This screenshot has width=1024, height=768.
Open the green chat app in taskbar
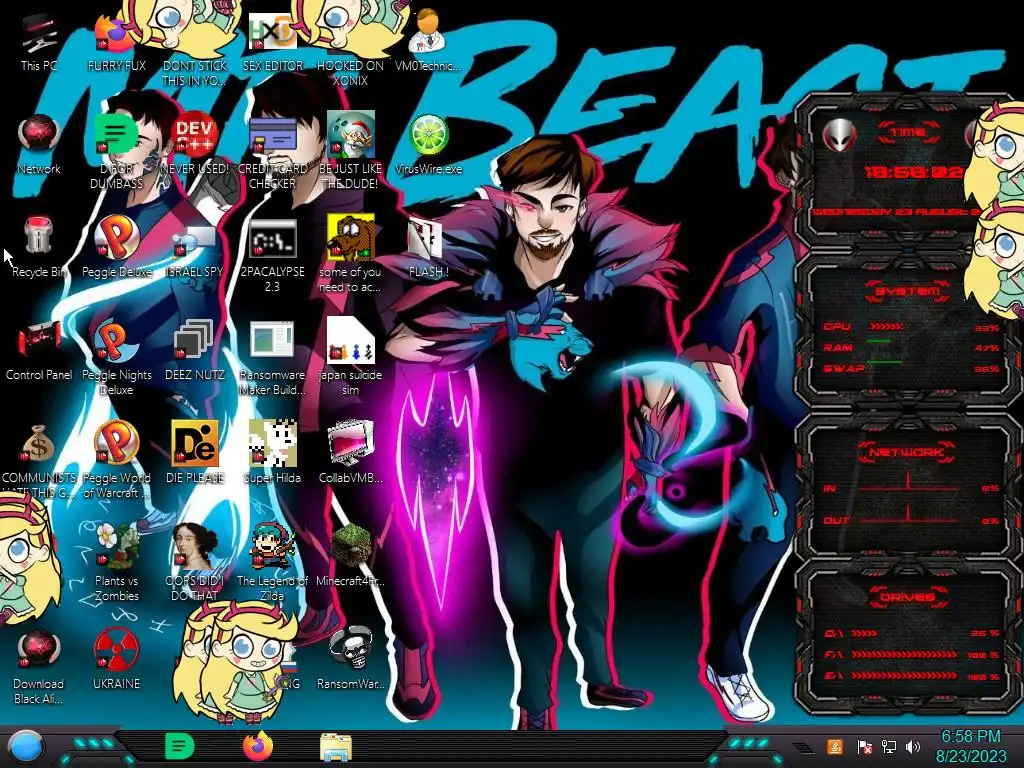click(179, 746)
